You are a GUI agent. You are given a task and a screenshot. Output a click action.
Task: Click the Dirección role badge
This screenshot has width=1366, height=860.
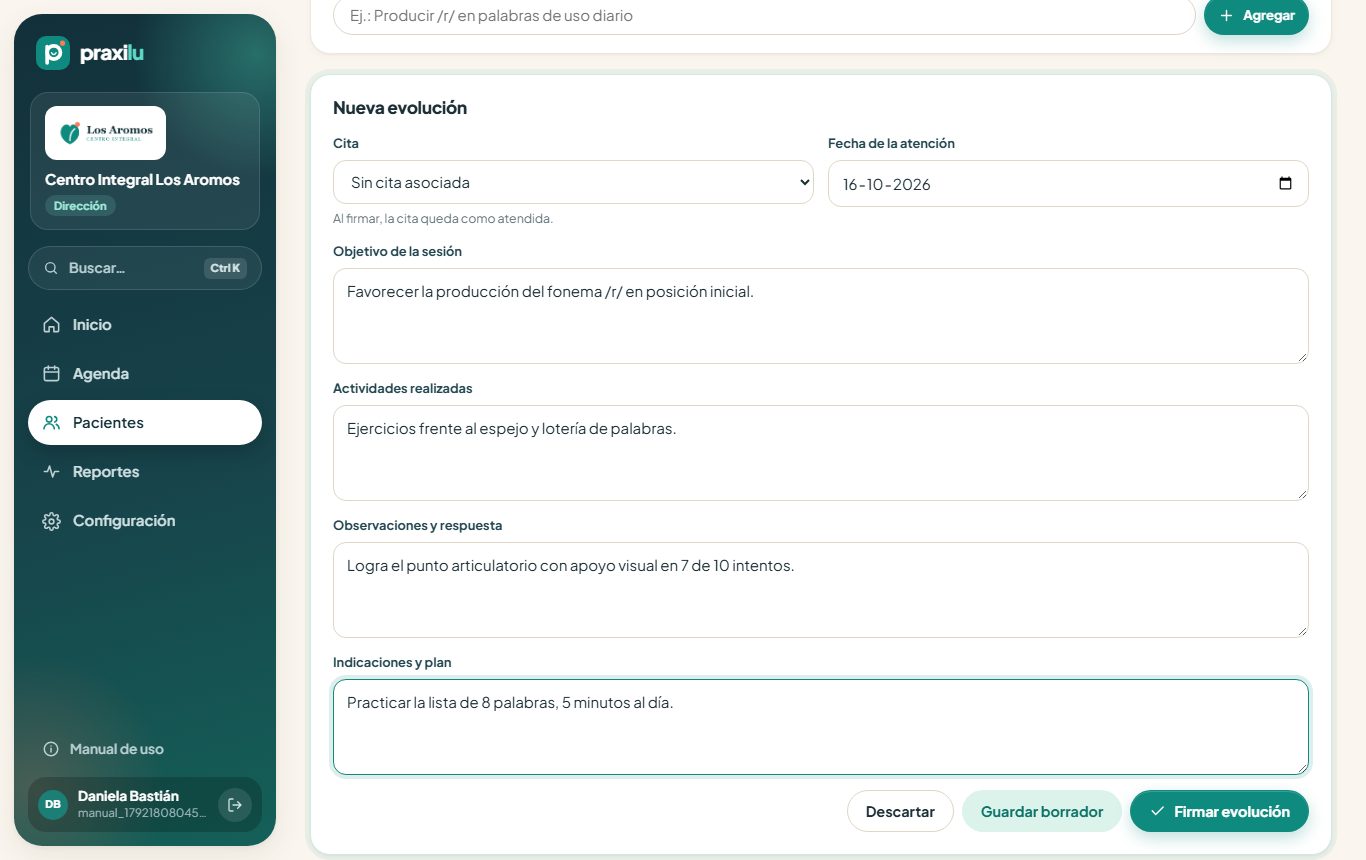point(80,206)
